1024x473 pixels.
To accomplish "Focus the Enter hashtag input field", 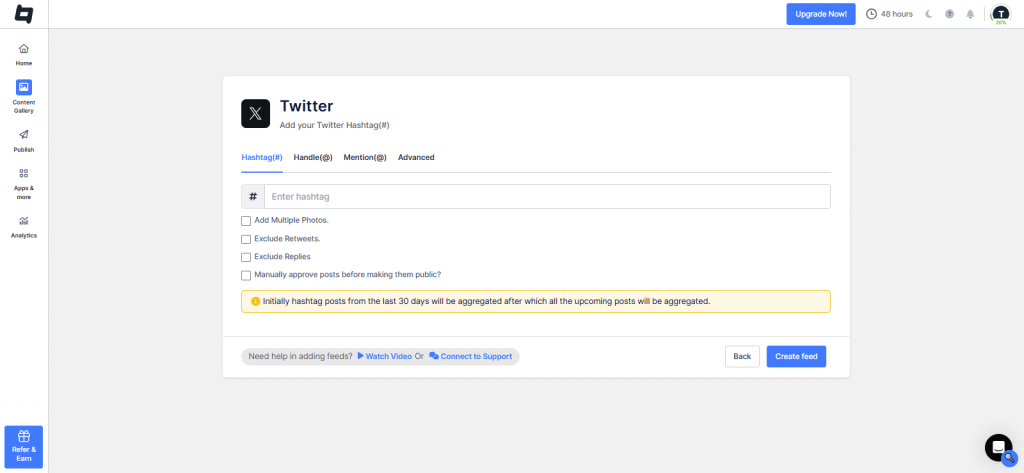I will pos(546,197).
